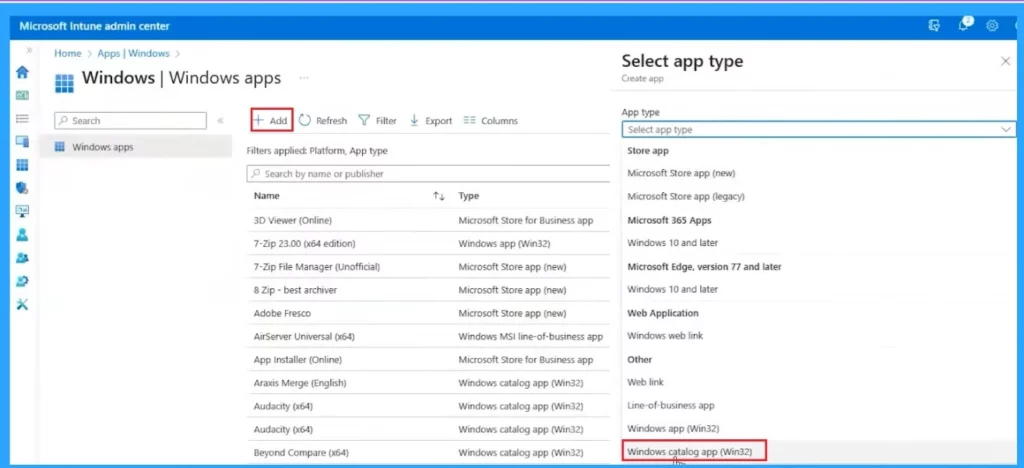Screen dimensions: 1024x468
Task: Click Filters applied: Platform, App type text
Action: (317, 151)
